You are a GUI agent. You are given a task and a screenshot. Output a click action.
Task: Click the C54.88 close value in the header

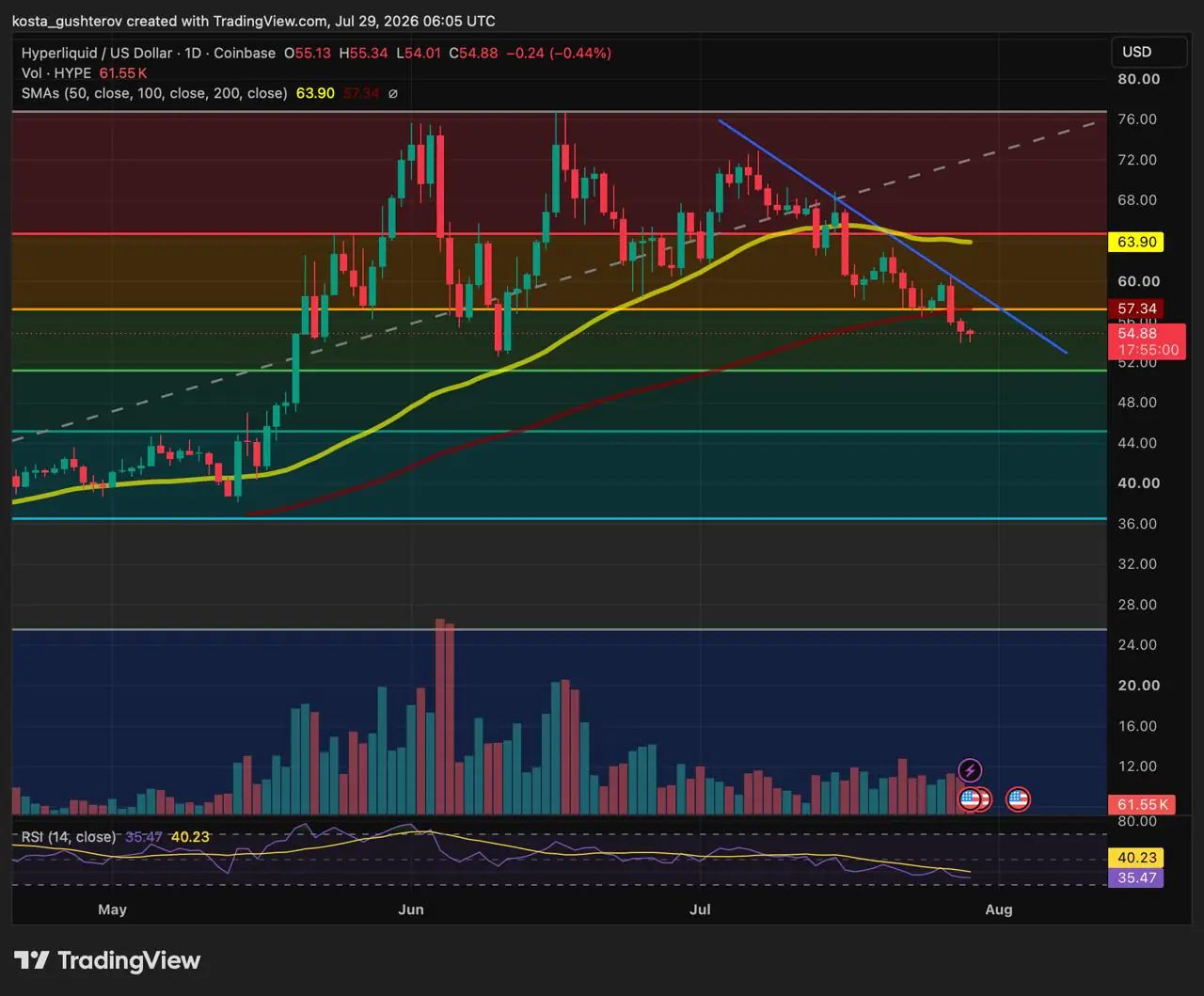pyautogui.click(x=473, y=53)
